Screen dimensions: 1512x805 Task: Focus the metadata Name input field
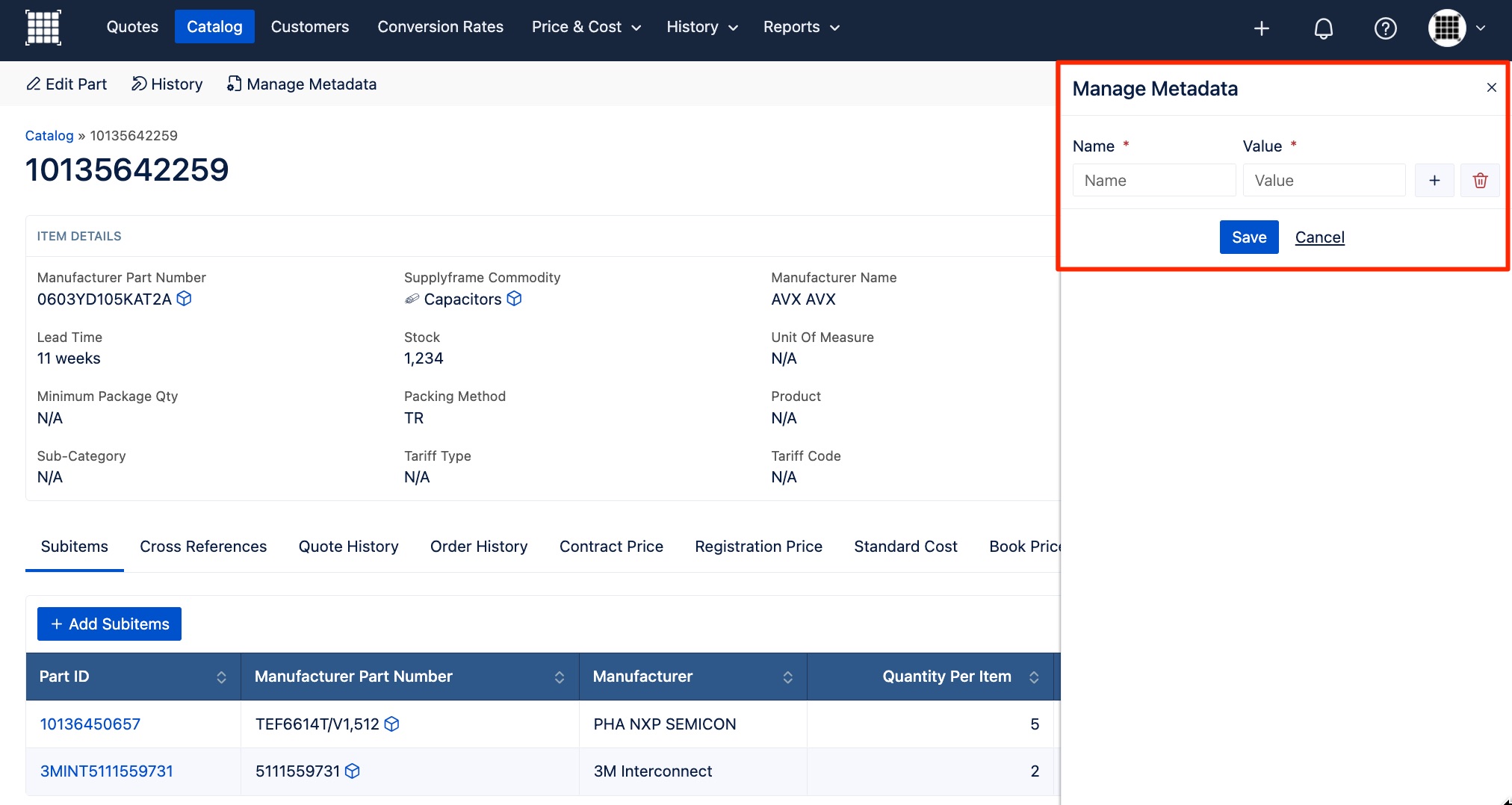click(1154, 180)
